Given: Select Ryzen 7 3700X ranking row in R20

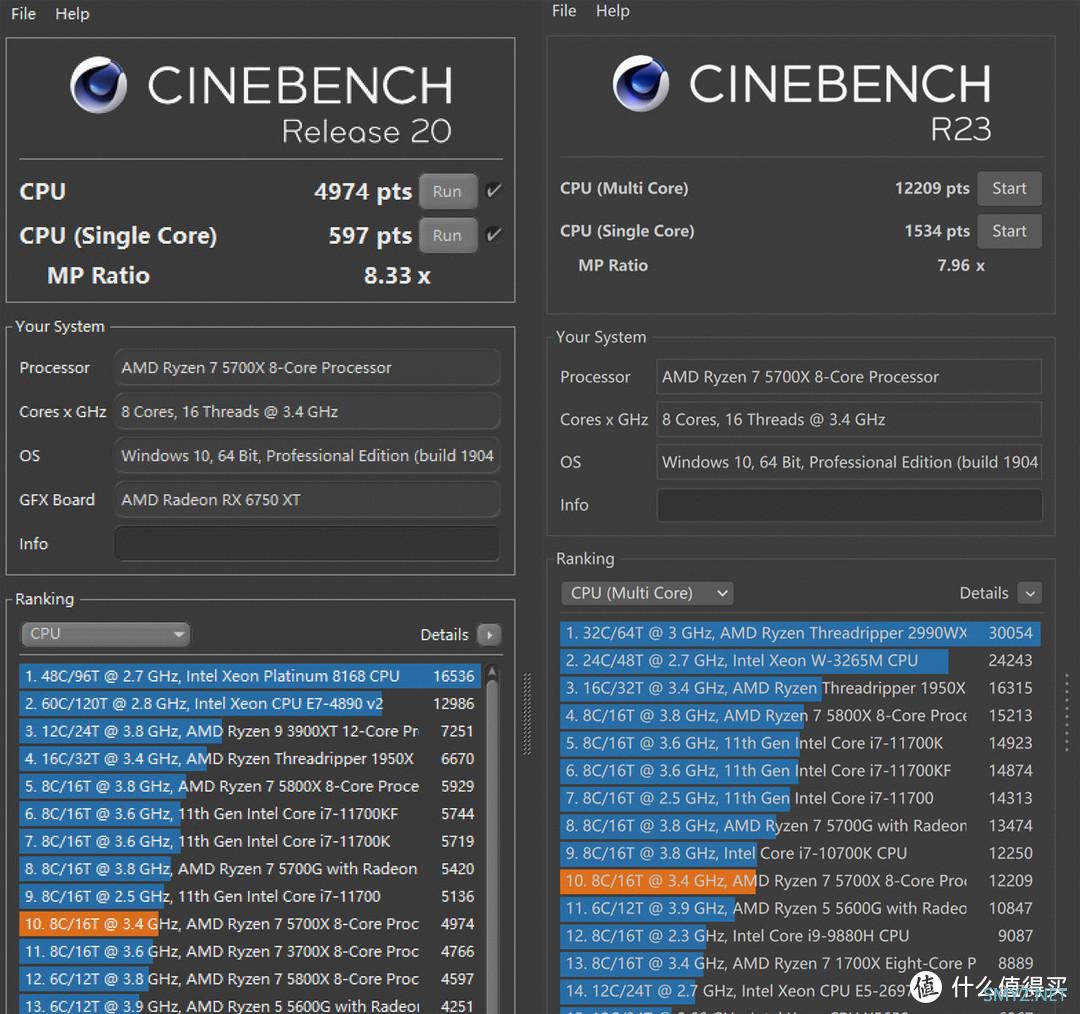Looking at the screenshot, I should 250,951.
